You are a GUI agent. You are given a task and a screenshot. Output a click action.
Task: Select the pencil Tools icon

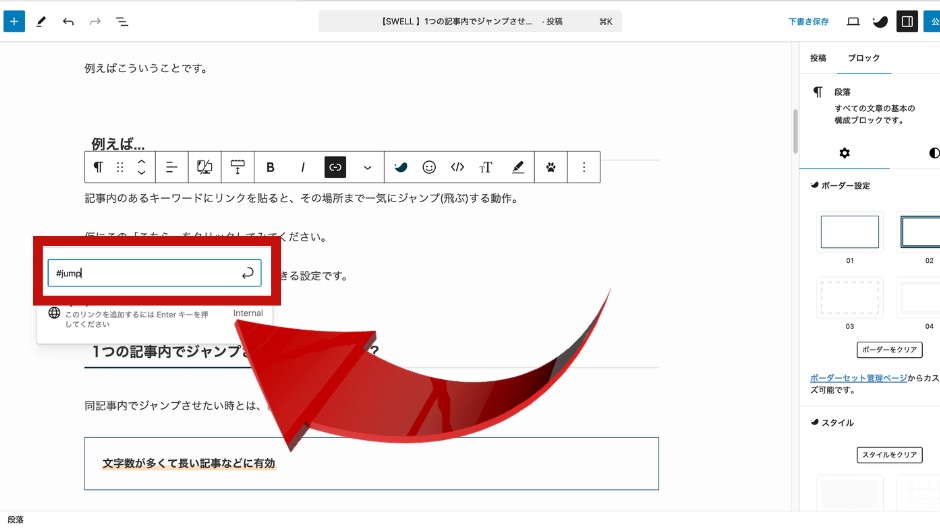coord(41,22)
